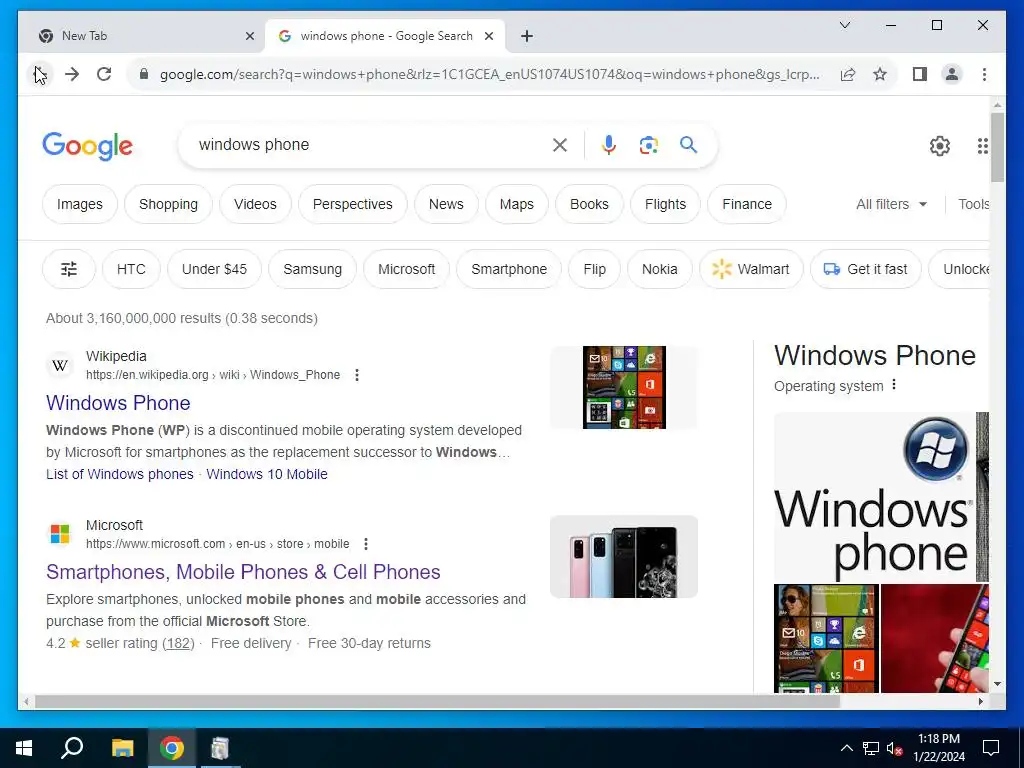1024x768 pixels.
Task: Open Google quick settings gear
Action: click(940, 146)
